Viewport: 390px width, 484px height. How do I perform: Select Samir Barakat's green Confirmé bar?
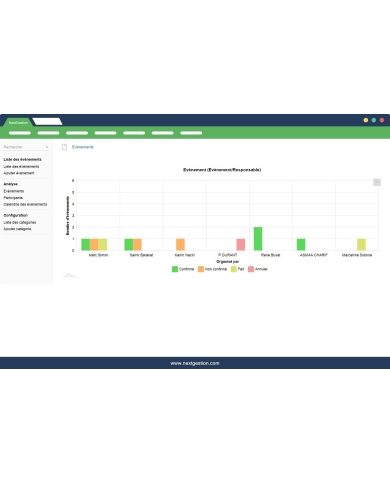129,244
